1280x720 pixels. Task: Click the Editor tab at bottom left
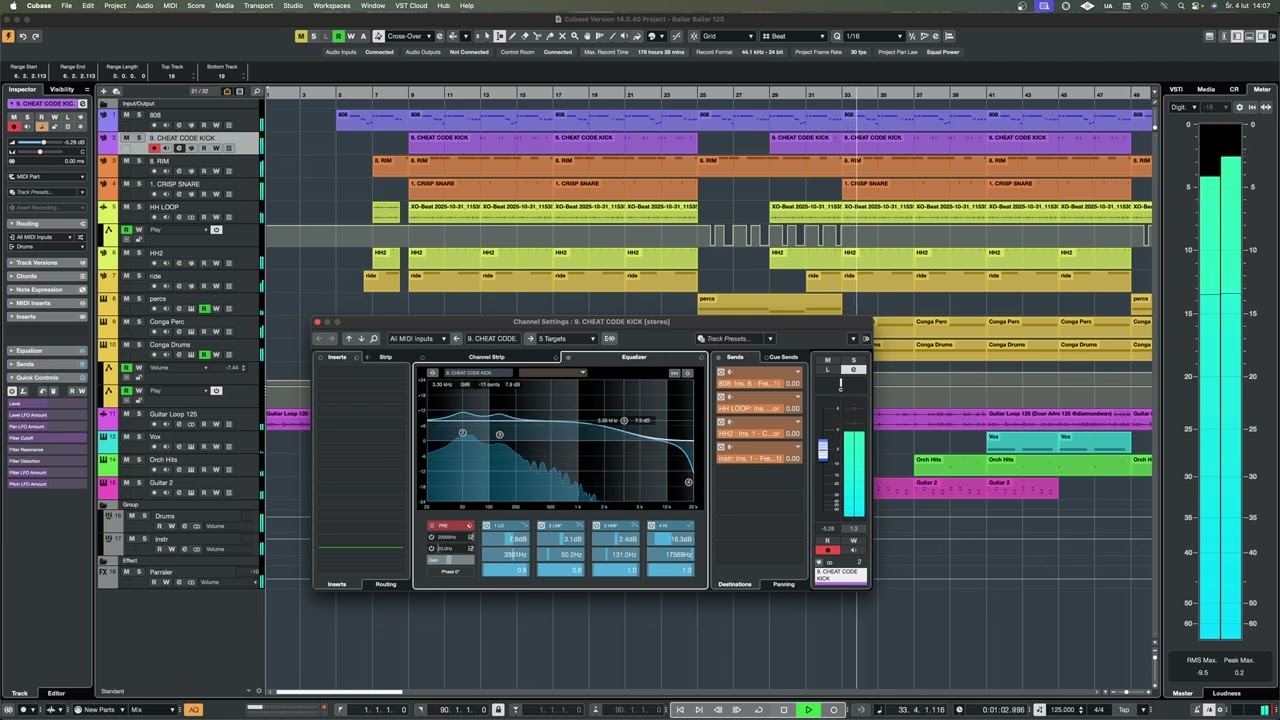(x=57, y=693)
